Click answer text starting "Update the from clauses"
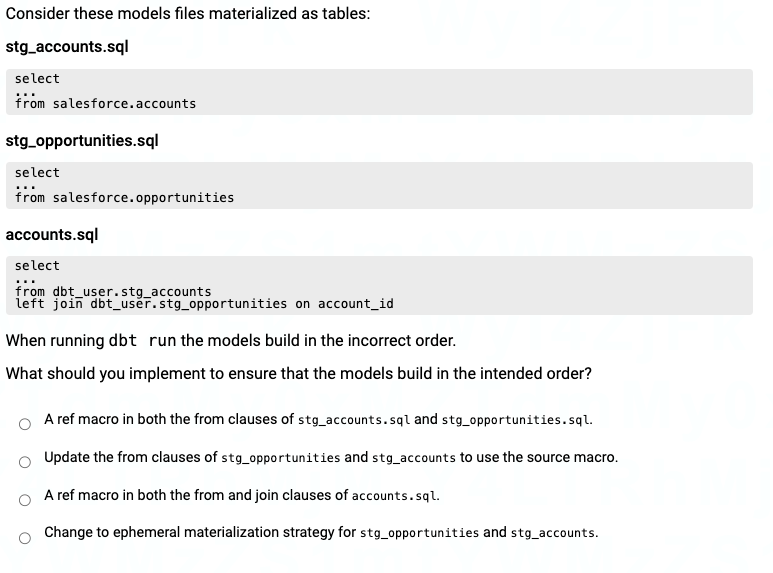The width and height of the screenshot is (773, 573). [x=330, y=458]
